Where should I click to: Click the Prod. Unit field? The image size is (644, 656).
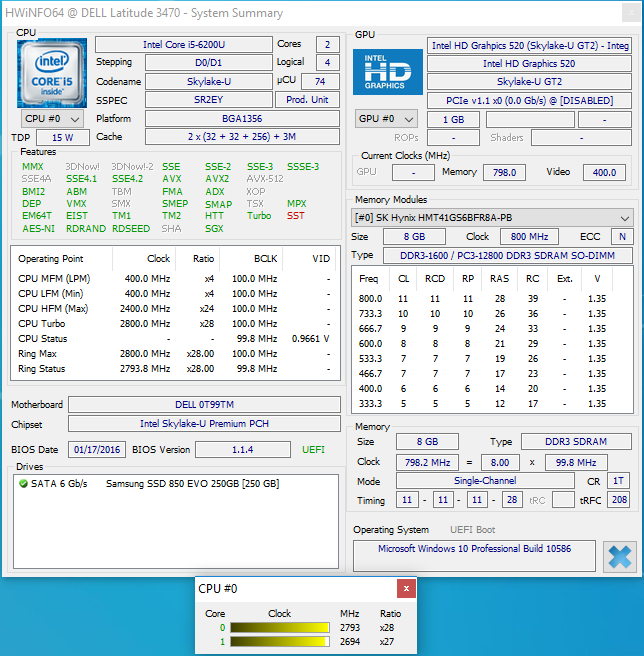pyautogui.click(x=307, y=100)
